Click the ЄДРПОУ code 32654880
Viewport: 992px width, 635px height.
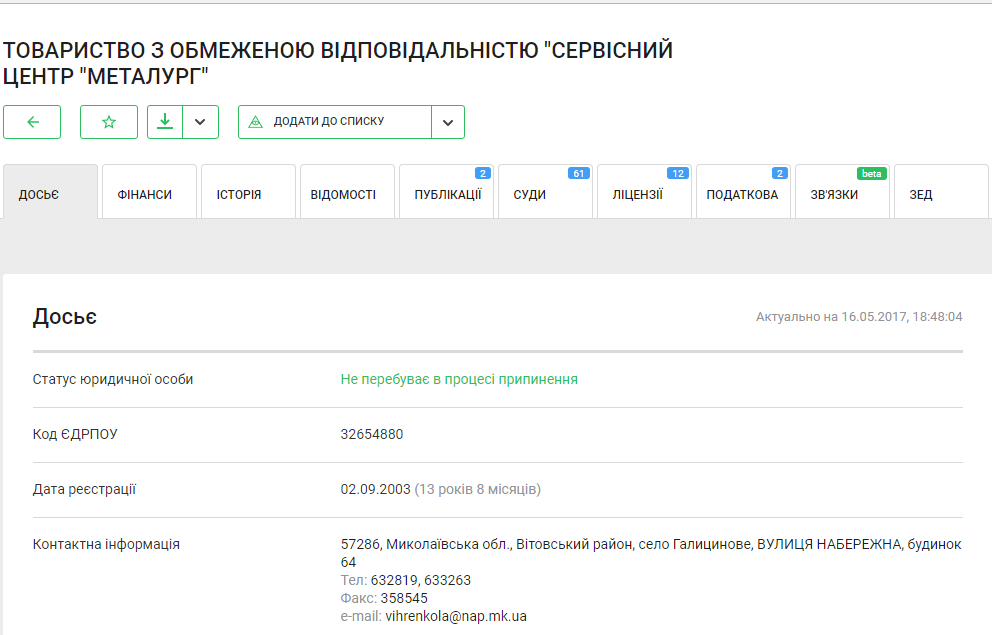pyautogui.click(x=372, y=434)
